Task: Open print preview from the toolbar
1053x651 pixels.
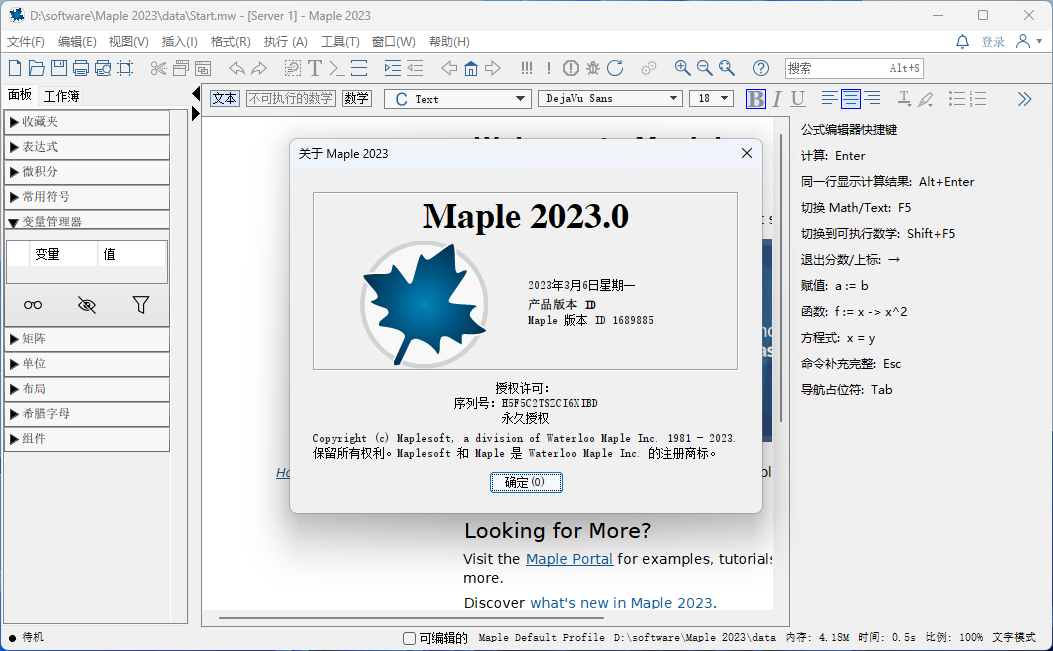Action: [x=103, y=68]
